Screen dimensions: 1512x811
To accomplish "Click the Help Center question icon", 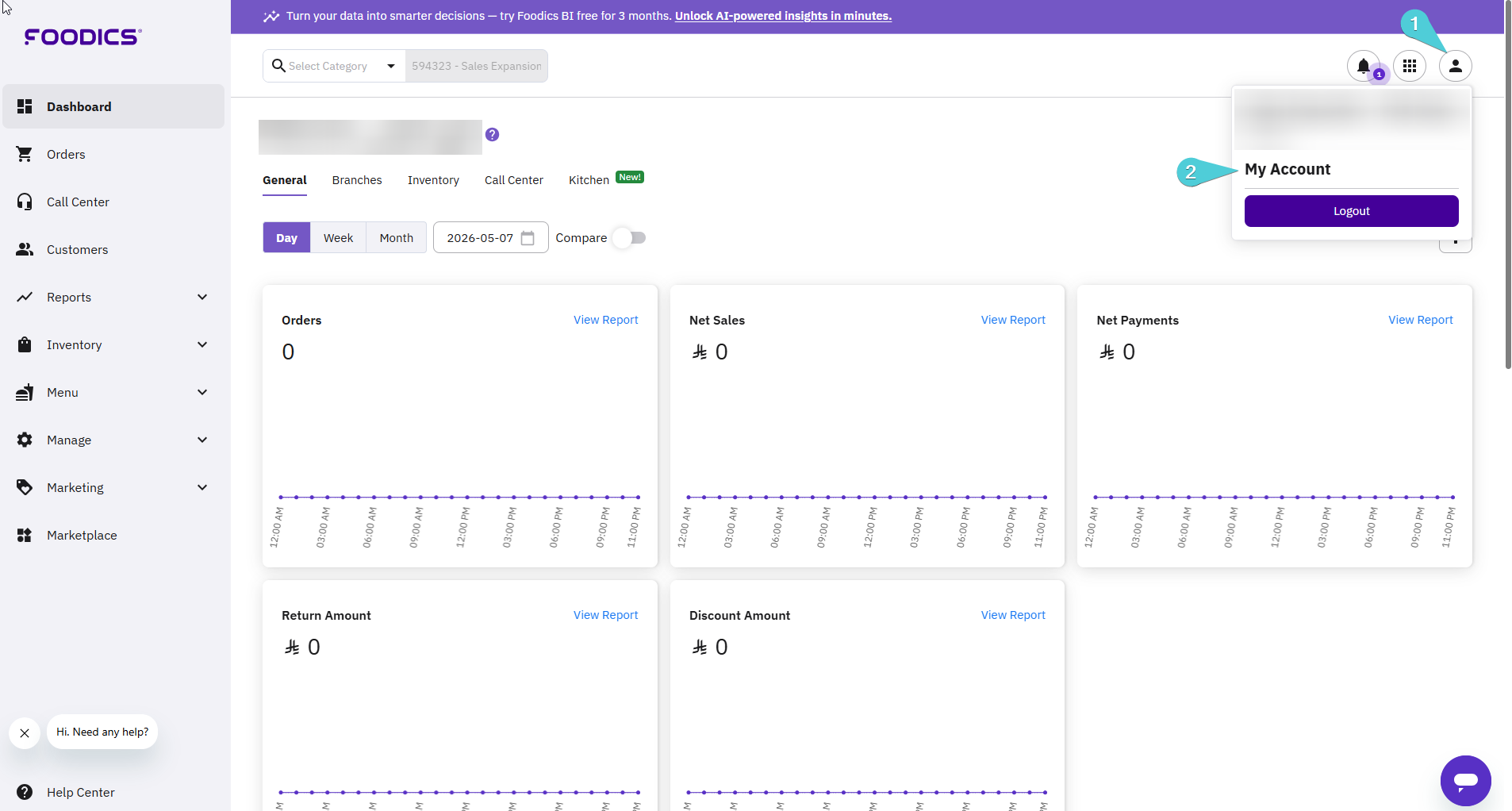I will (x=25, y=792).
